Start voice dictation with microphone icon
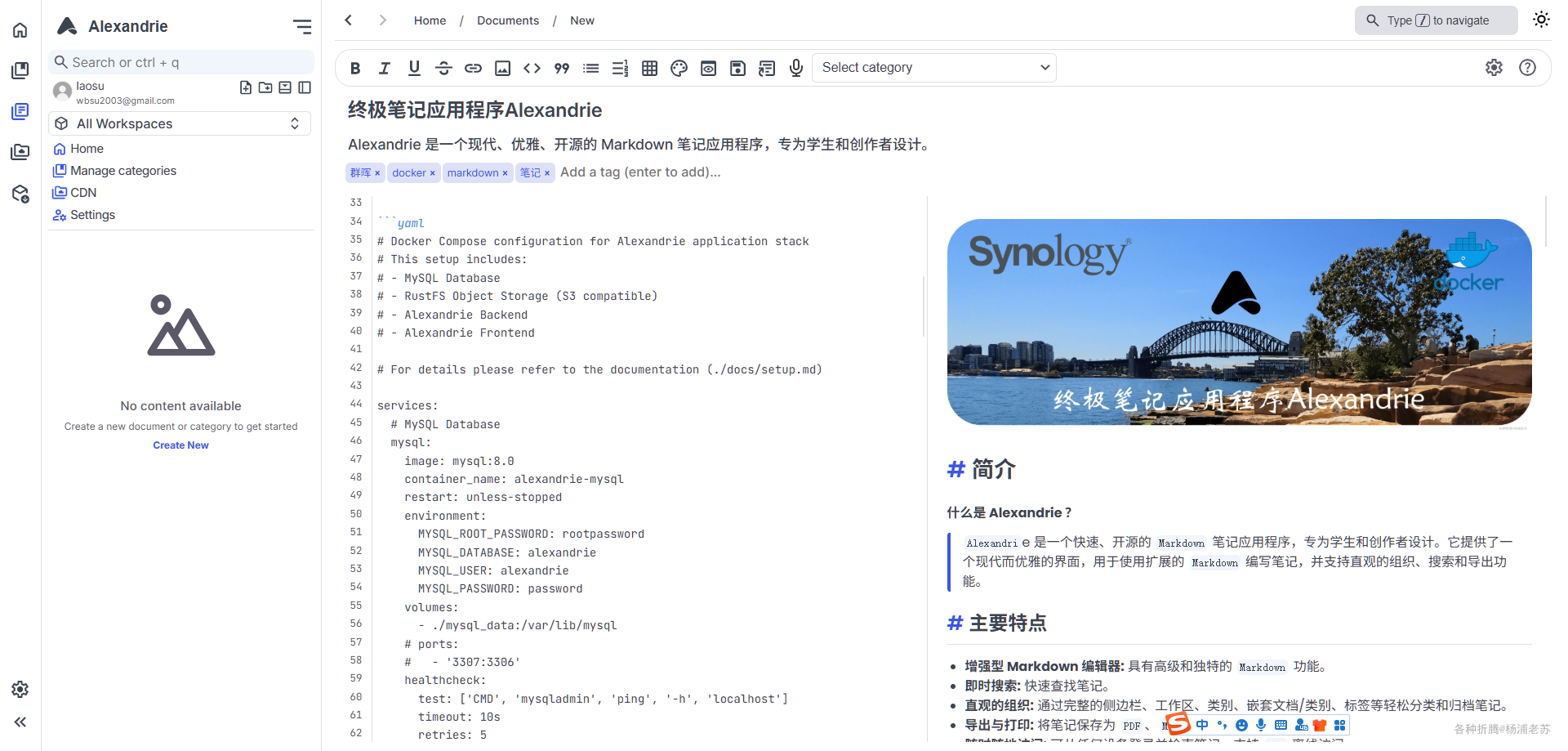1568x751 pixels. (x=796, y=69)
